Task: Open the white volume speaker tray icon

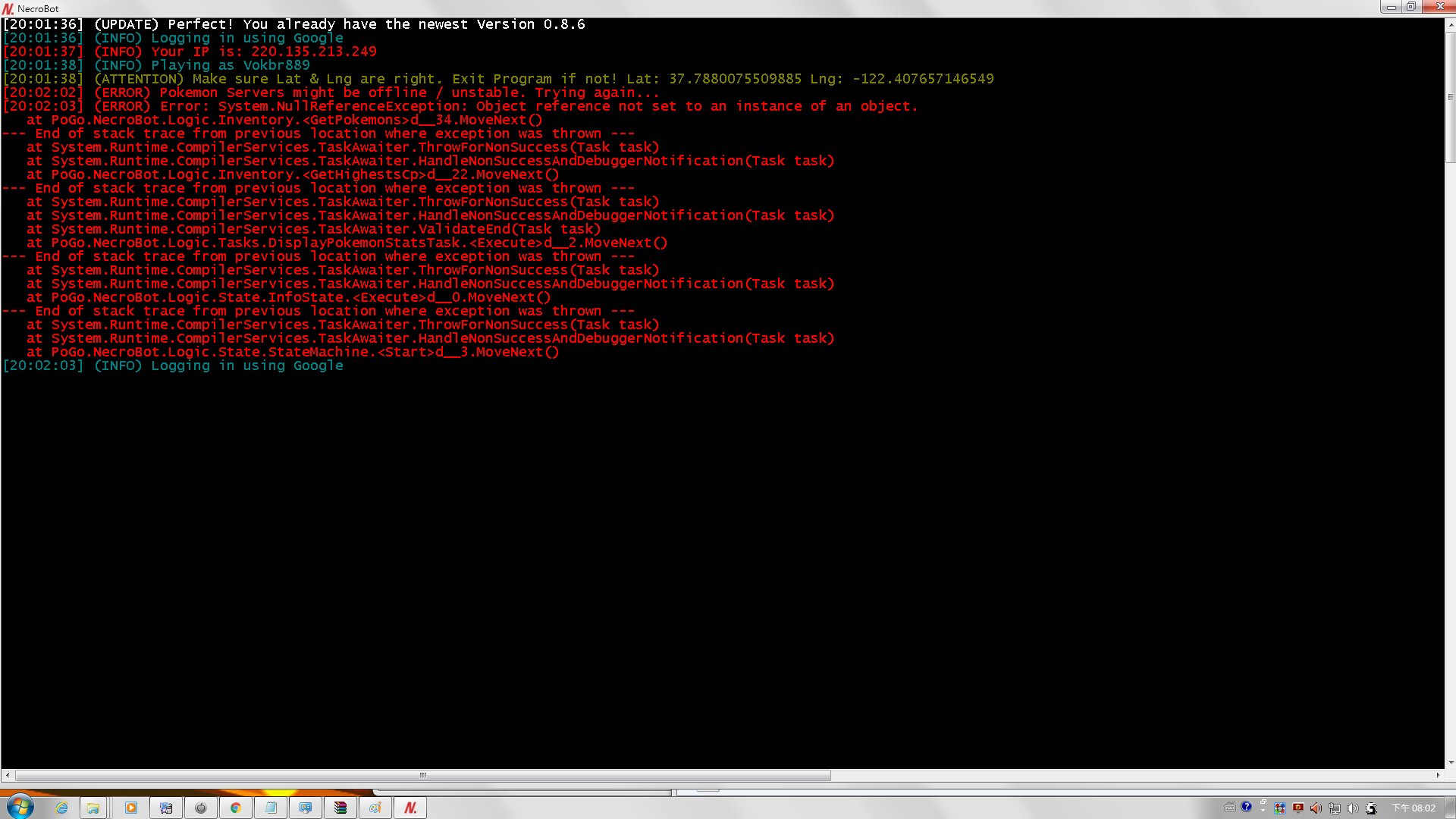Action: 1352,808
